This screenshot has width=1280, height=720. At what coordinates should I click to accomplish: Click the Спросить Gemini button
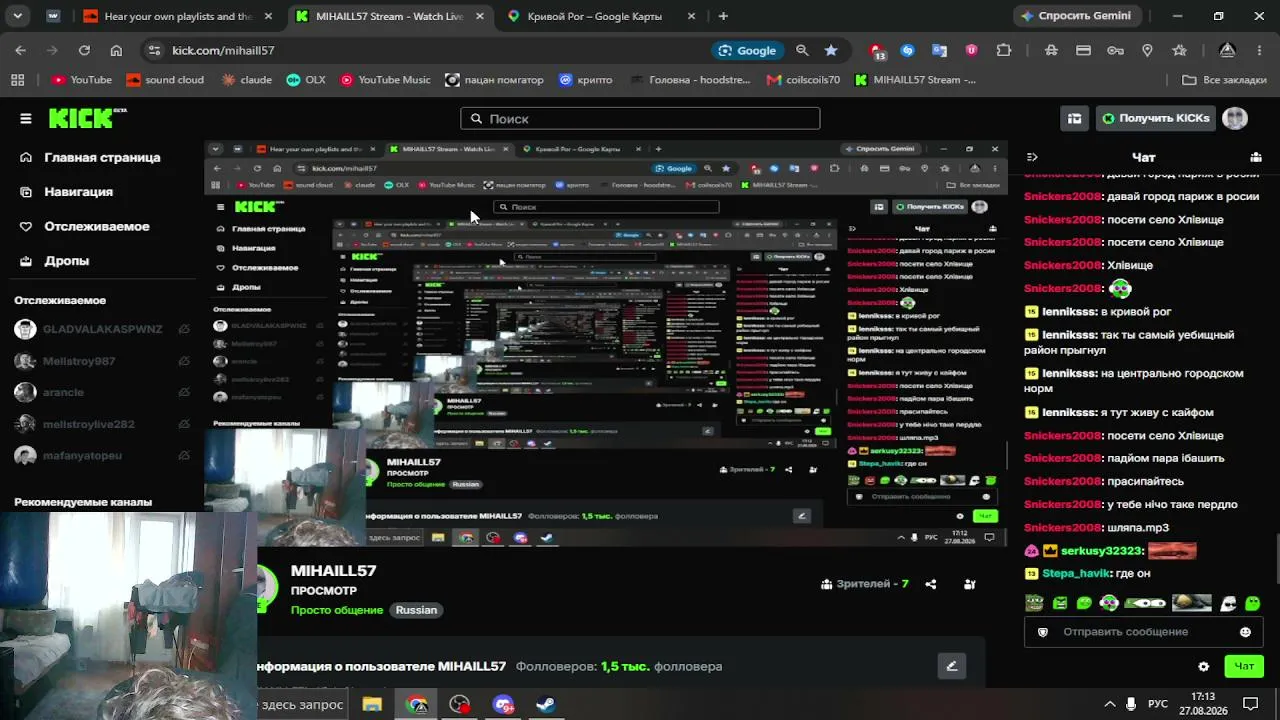tap(1075, 16)
